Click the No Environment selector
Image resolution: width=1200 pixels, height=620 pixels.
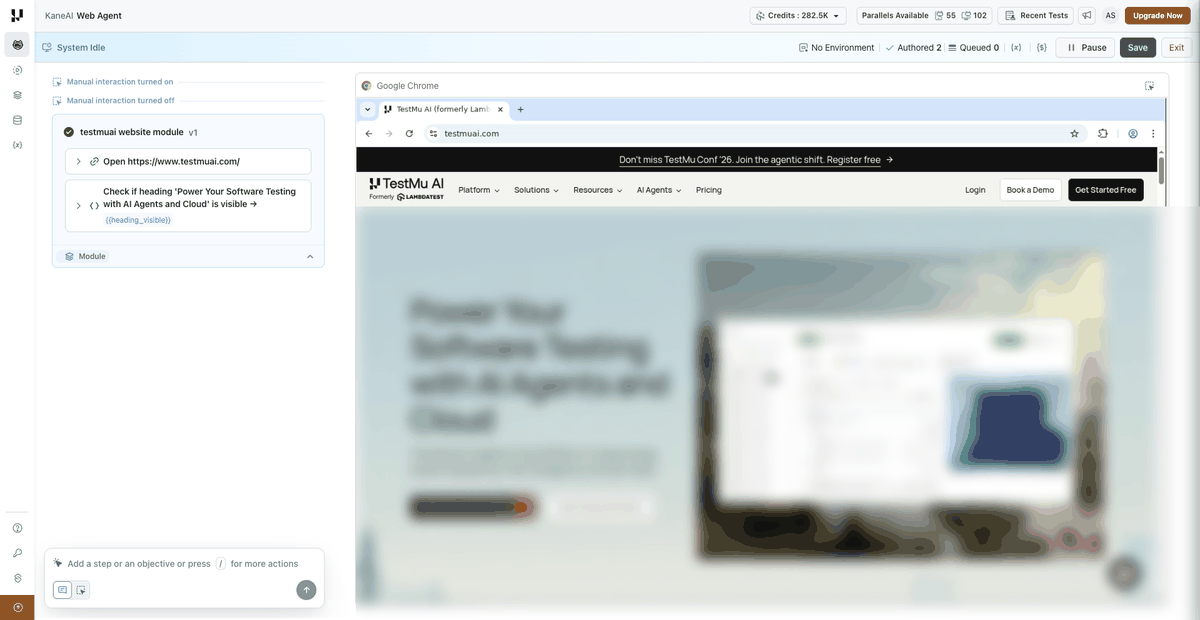click(837, 48)
